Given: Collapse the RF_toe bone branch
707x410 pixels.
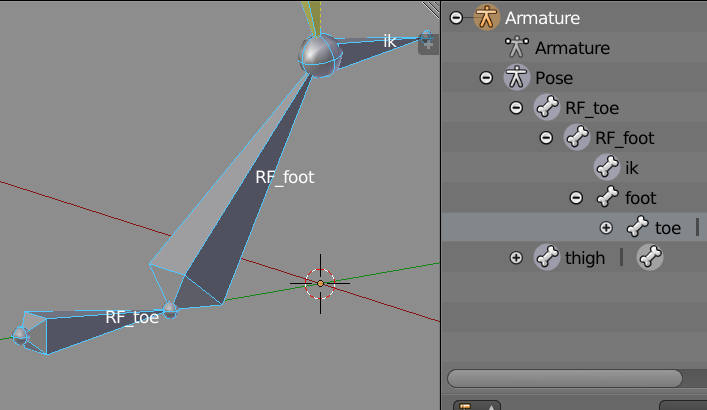Looking at the screenshot, I should click(x=516, y=108).
